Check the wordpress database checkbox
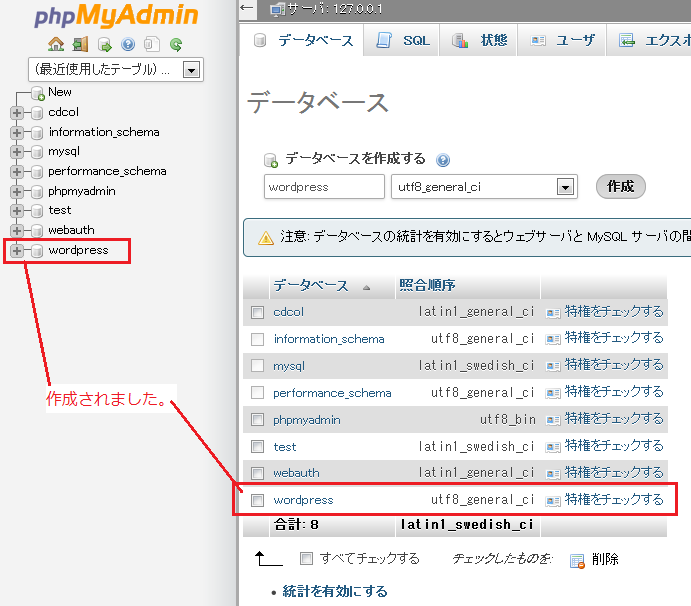The image size is (691, 606). (x=257, y=500)
